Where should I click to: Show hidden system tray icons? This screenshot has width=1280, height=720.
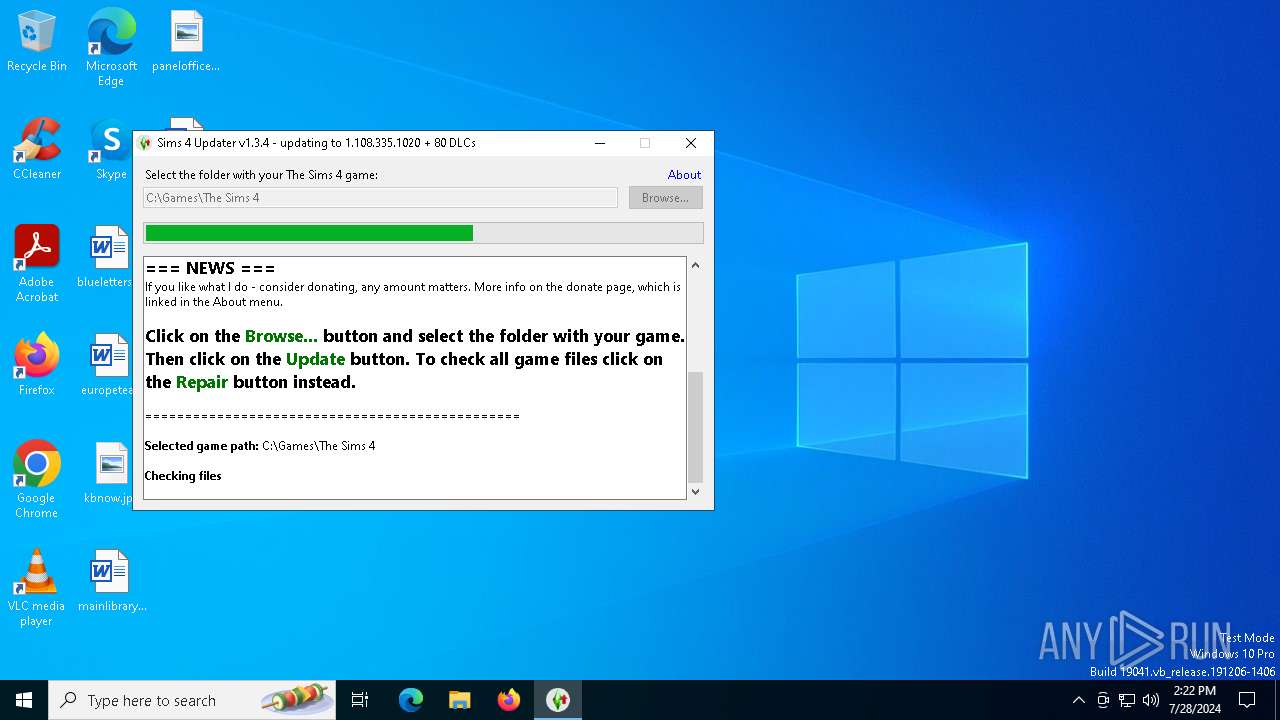(x=1078, y=700)
